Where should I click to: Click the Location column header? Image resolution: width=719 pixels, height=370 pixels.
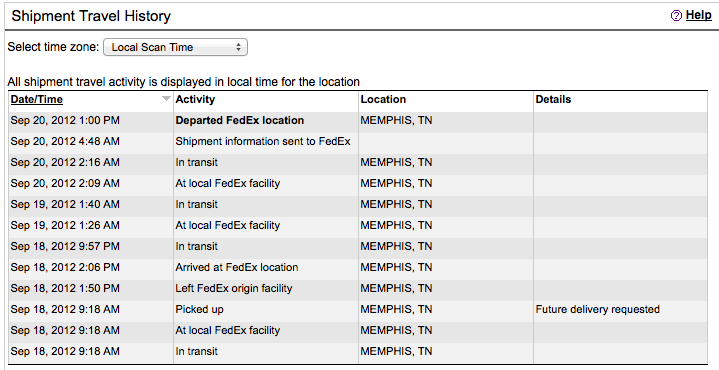click(x=383, y=99)
